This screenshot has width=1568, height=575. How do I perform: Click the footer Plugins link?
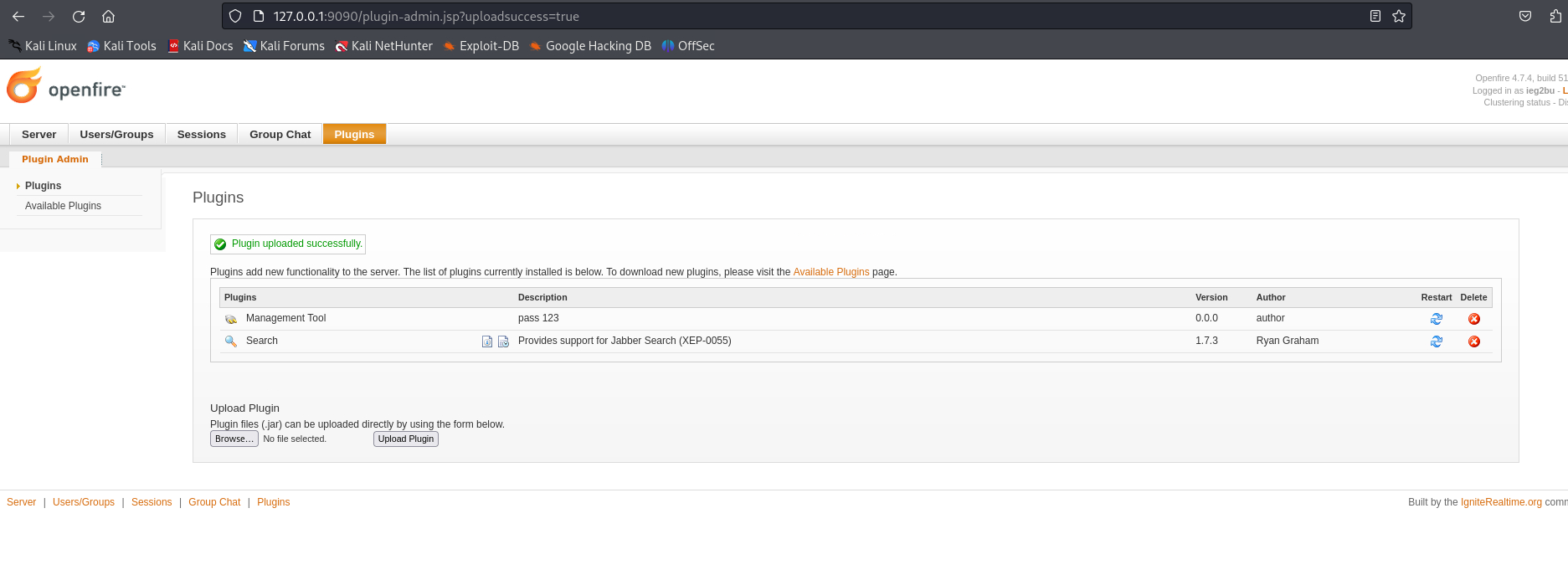tap(274, 502)
